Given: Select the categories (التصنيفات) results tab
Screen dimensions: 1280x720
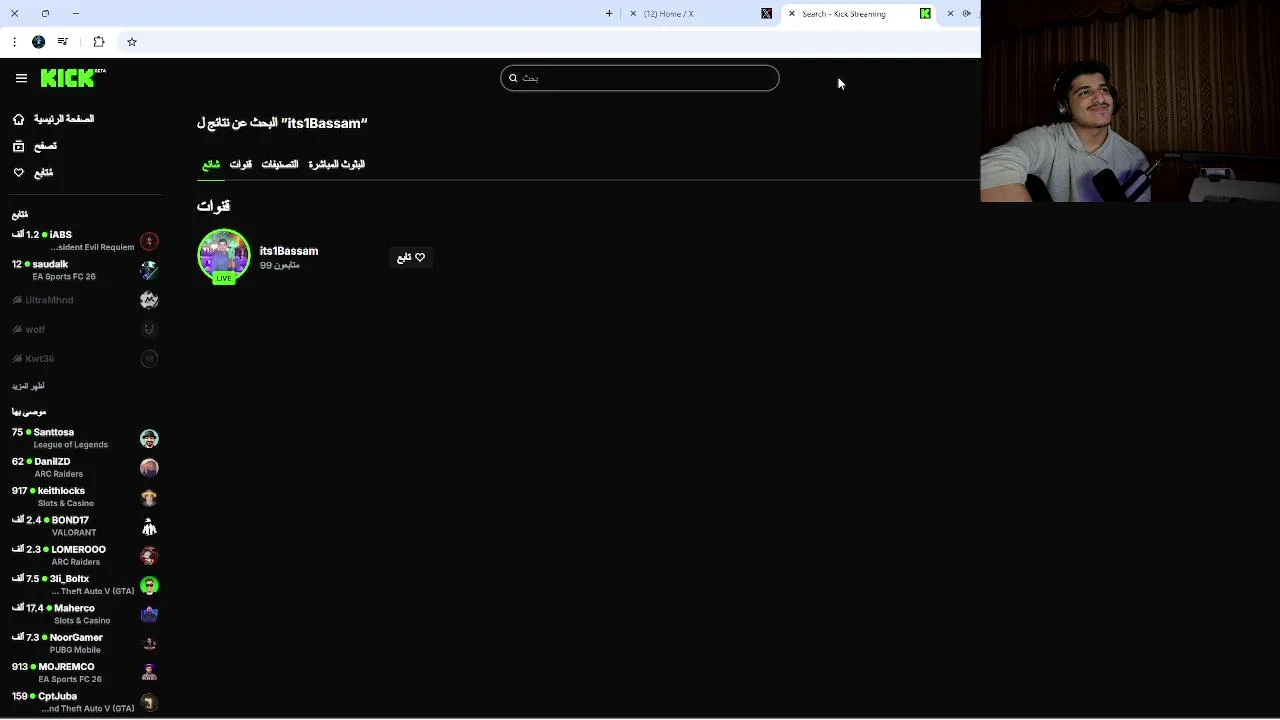Looking at the screenshot, I should pyautogui.click(x=280, y=164).
